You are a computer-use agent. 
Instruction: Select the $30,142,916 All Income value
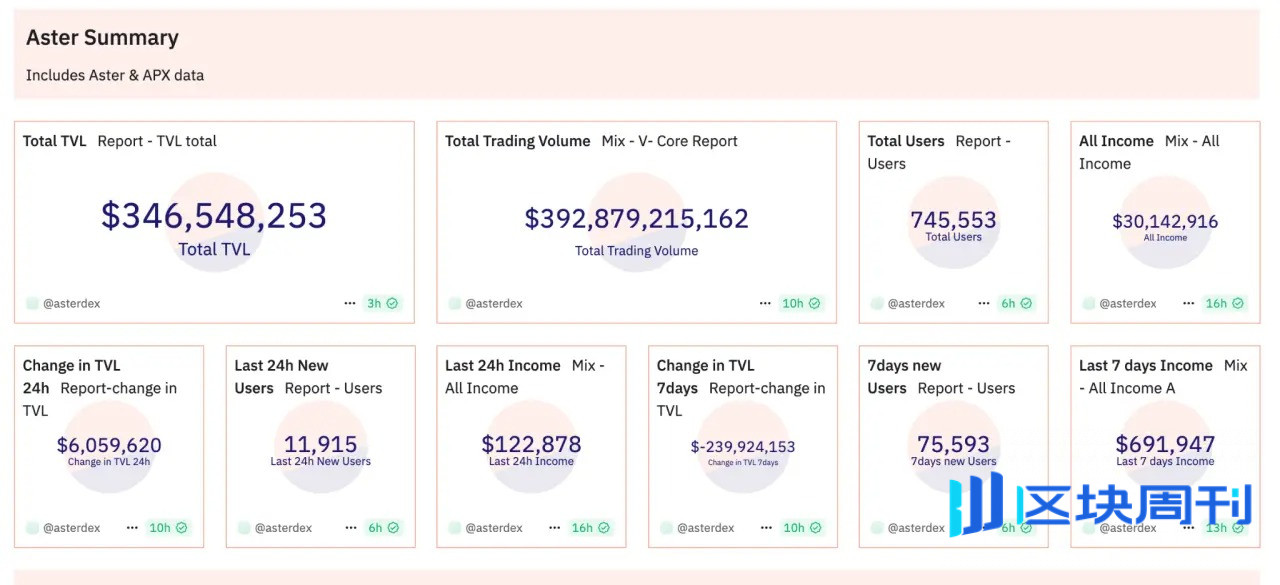tap(1165, 221)
